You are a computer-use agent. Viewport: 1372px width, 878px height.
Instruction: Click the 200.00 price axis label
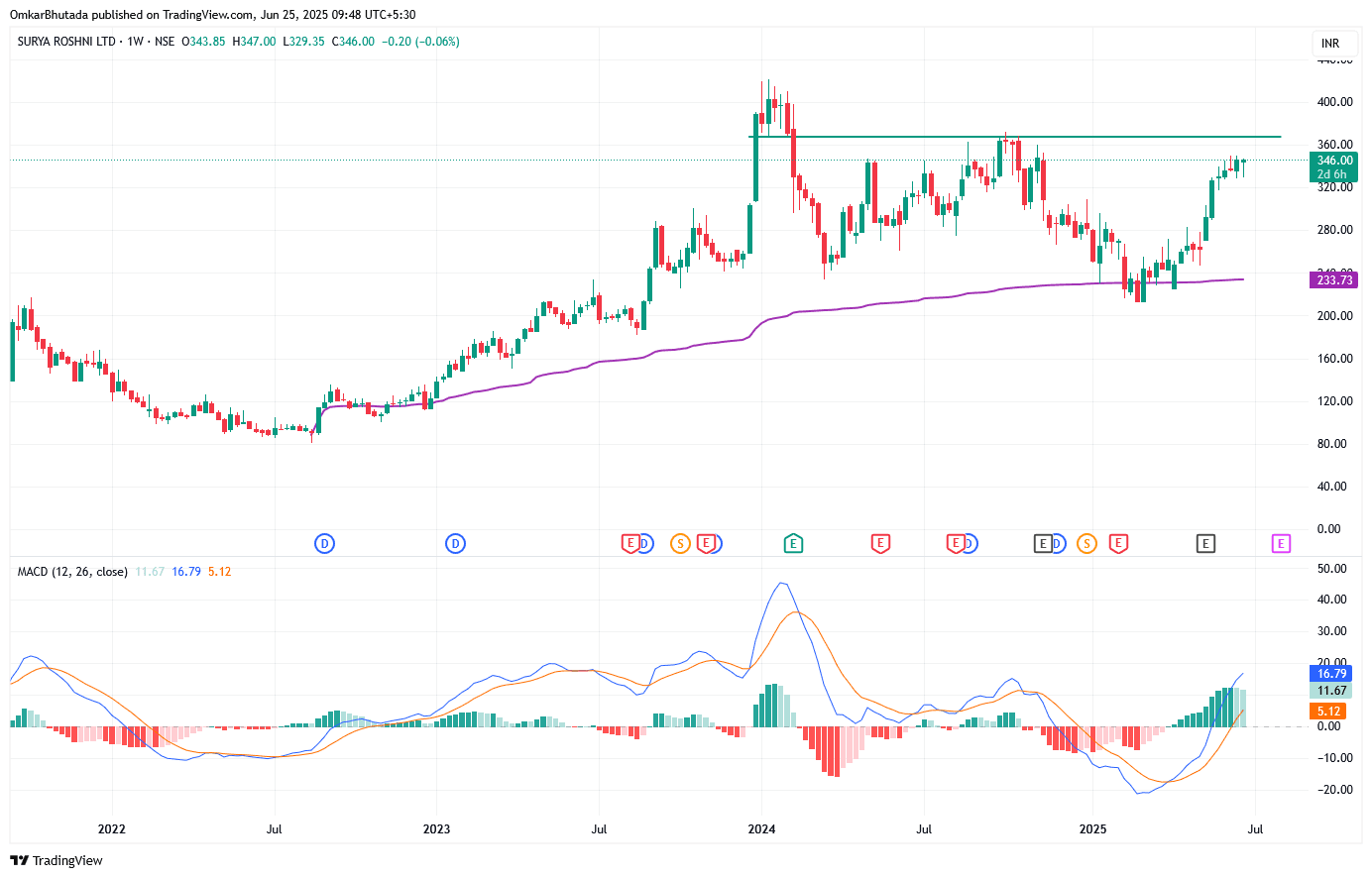(x=1334, y=316)
